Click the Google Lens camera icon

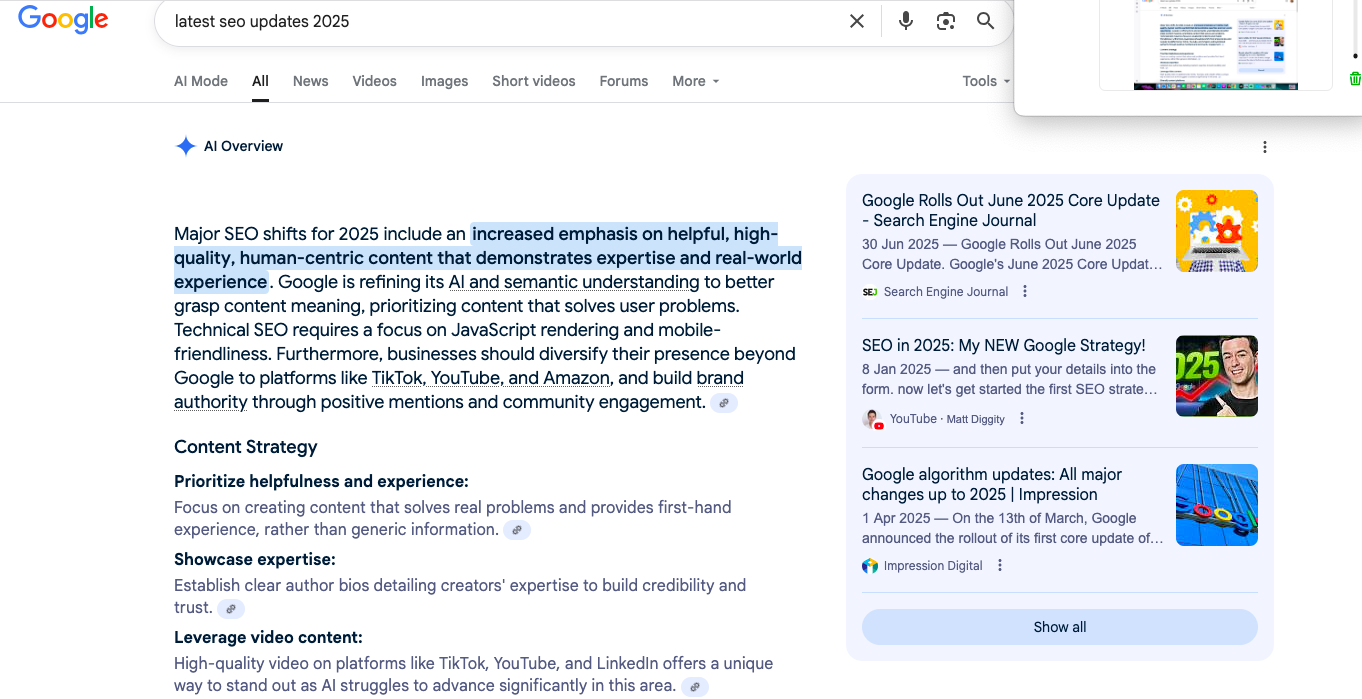[x=945, y=20]
